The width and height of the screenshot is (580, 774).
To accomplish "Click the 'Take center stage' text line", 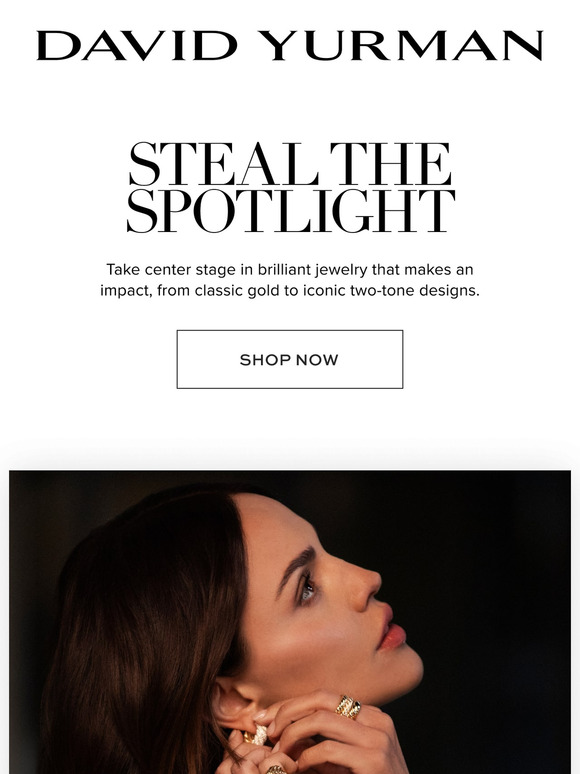I will pos(290,270).
